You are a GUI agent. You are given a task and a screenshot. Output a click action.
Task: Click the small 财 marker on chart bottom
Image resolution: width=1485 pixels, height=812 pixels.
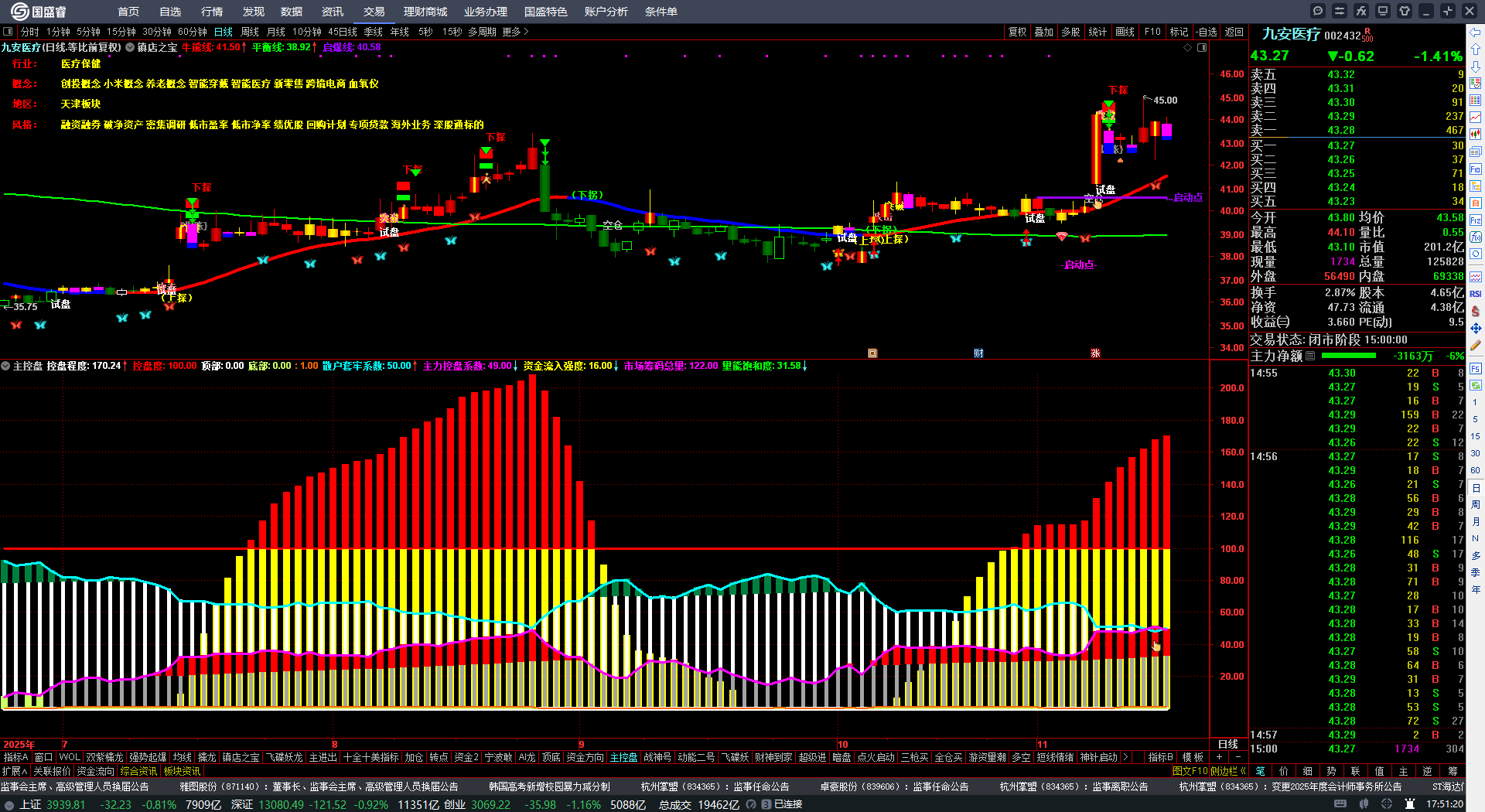978,353
